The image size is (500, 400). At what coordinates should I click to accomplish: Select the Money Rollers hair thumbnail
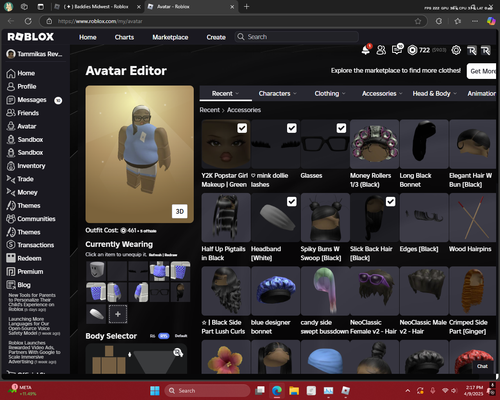375,144
